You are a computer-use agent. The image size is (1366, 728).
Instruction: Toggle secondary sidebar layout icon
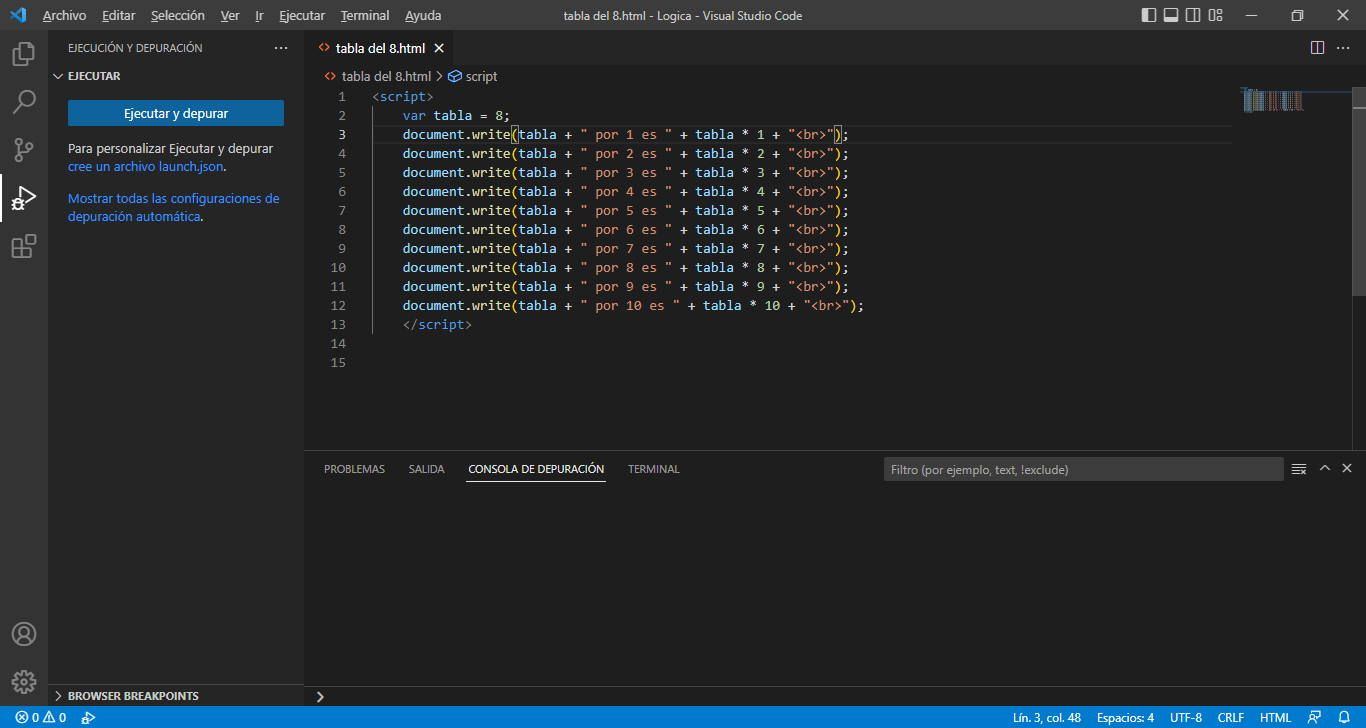pyautogui.click(x=1193, y=16)
